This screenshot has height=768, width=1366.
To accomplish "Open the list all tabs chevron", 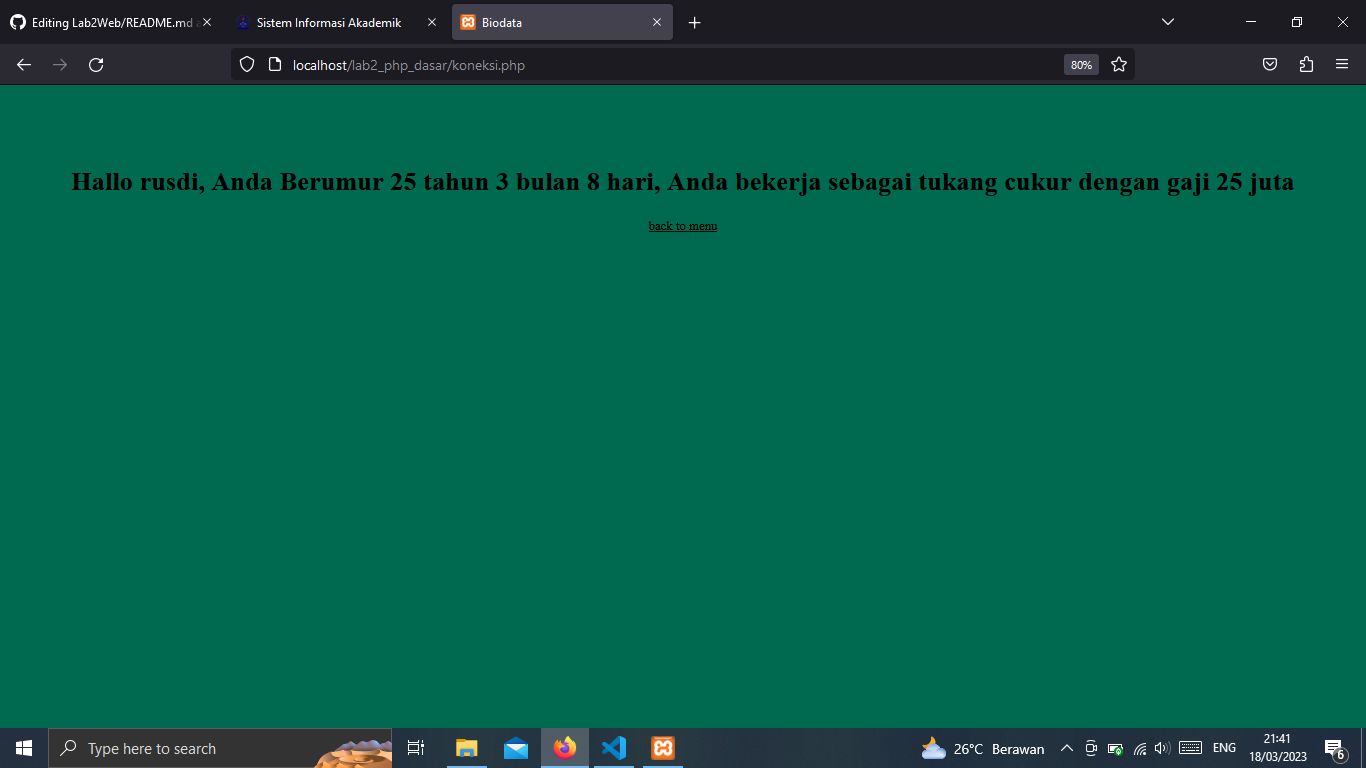I will pyautogui.click(x=1167, y=21).
